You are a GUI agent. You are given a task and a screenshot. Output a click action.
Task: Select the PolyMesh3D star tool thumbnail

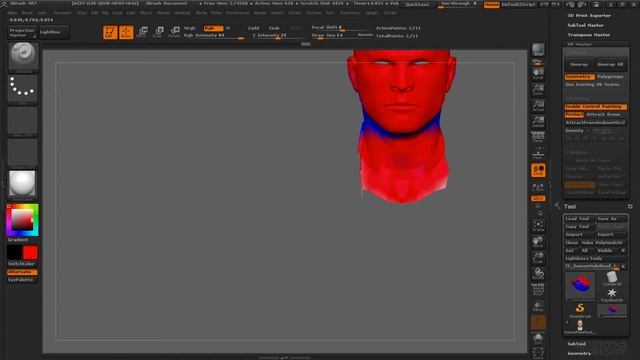611,295
